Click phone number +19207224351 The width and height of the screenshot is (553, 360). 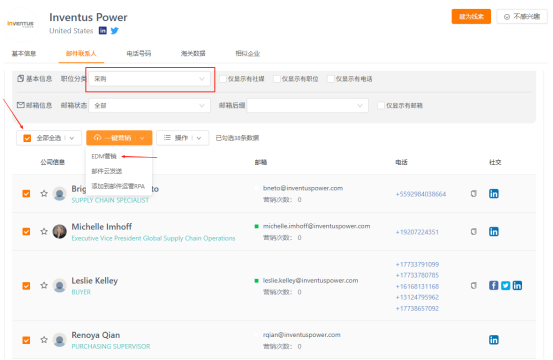(417, 232)
